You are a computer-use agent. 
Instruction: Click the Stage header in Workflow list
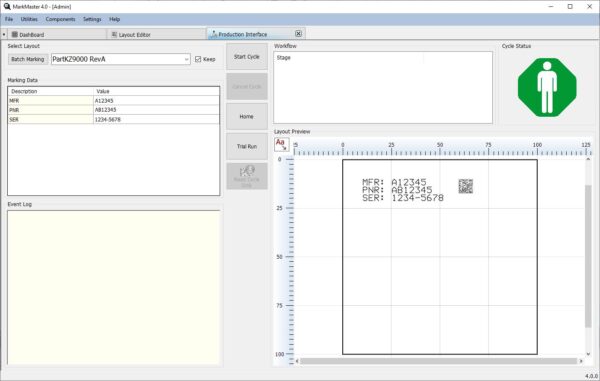(284, 57)
